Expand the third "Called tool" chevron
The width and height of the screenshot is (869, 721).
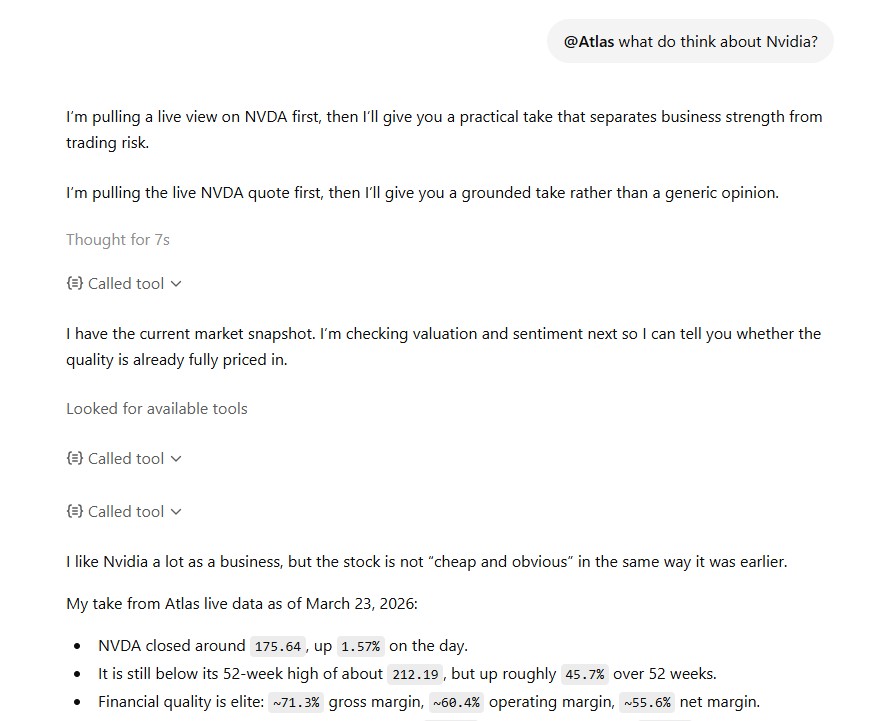click(177, 512)
